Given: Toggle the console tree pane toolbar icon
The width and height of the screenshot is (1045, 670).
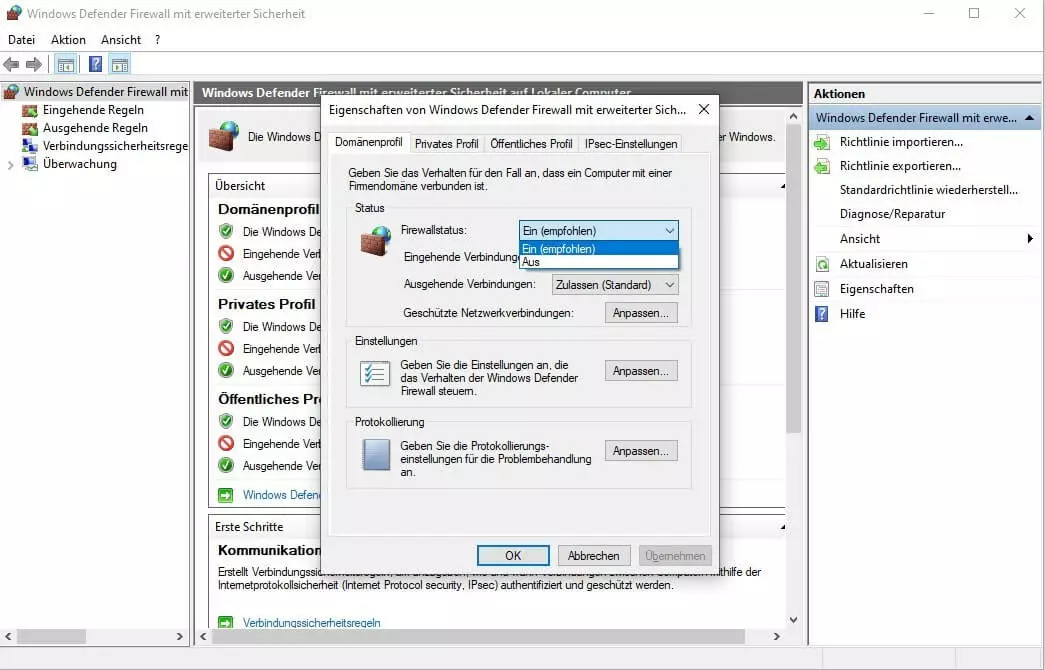Looking at the screenshot, I should [x=65, y=65].
